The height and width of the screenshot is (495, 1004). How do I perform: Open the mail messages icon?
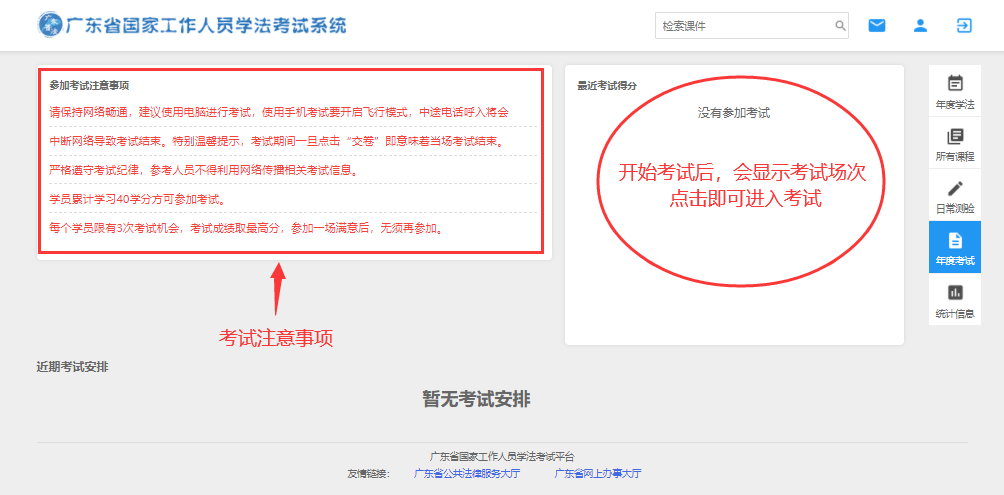point(877,26)
